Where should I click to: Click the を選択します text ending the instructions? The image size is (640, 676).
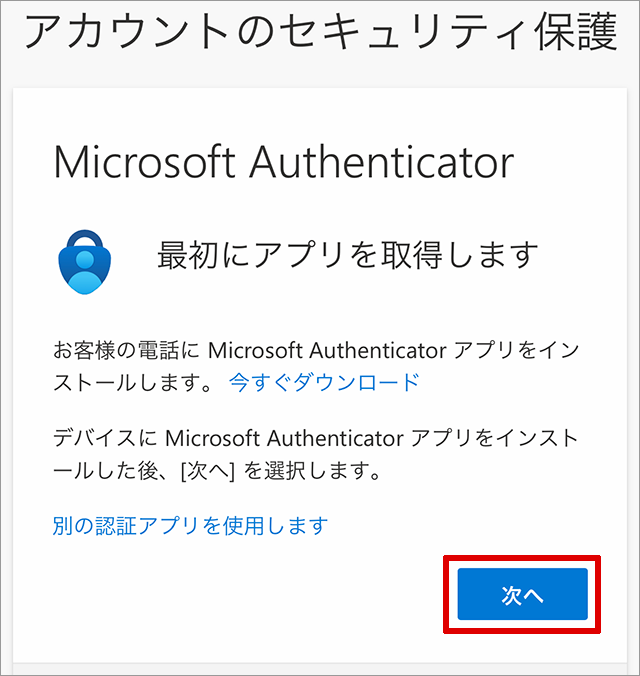click(x=312, y=471)
